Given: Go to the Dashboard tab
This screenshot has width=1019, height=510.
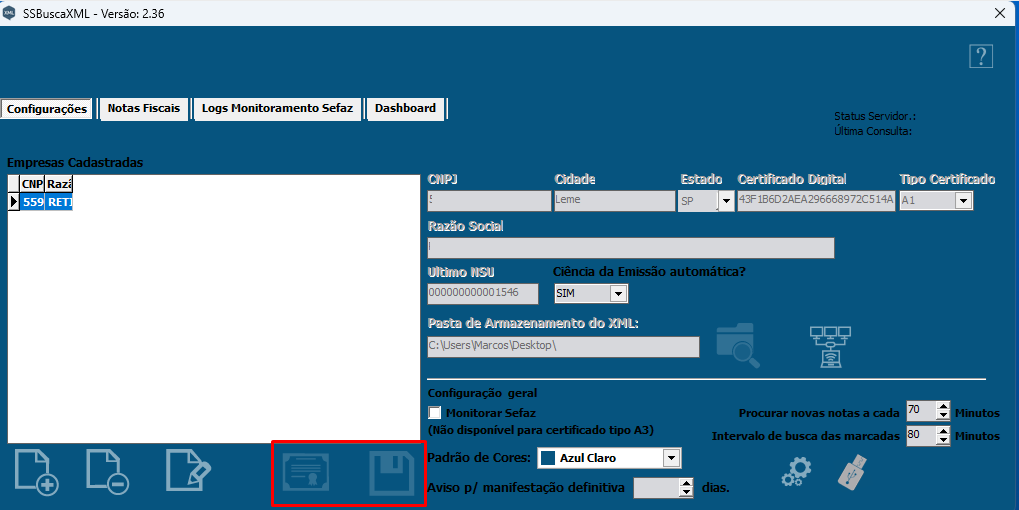Looking at the screenshot, I should (405, 108).
